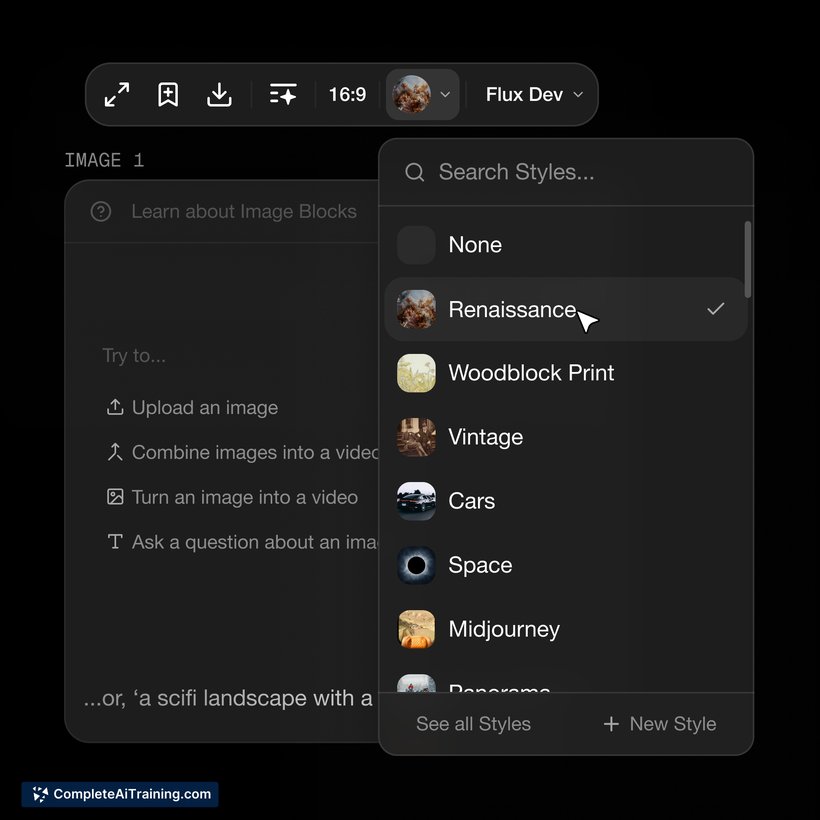Click the upload arrow icon
820x820 pixels.
pyautogui.click(x=115, y=407)
